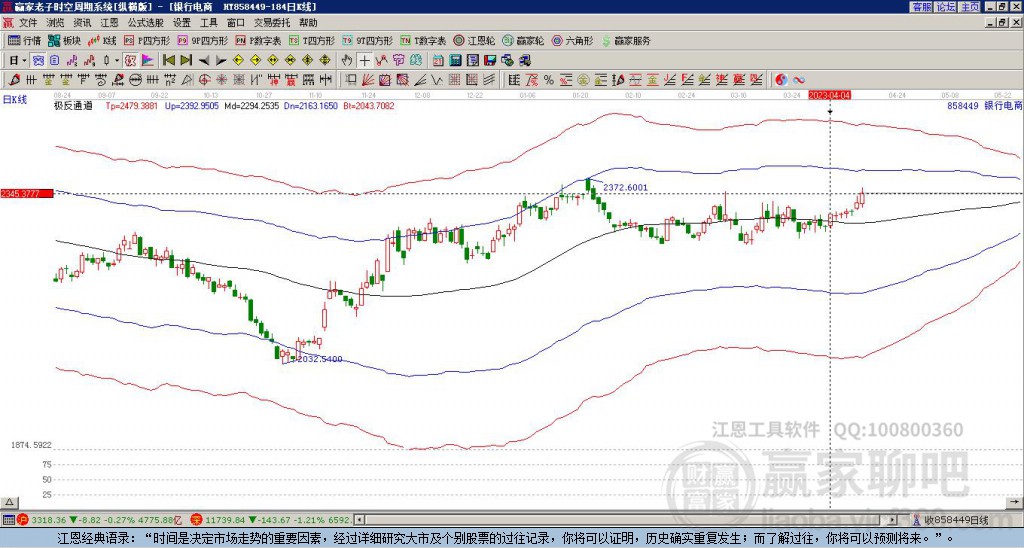Toggle the crosshair cursor tool

[364, 61]
